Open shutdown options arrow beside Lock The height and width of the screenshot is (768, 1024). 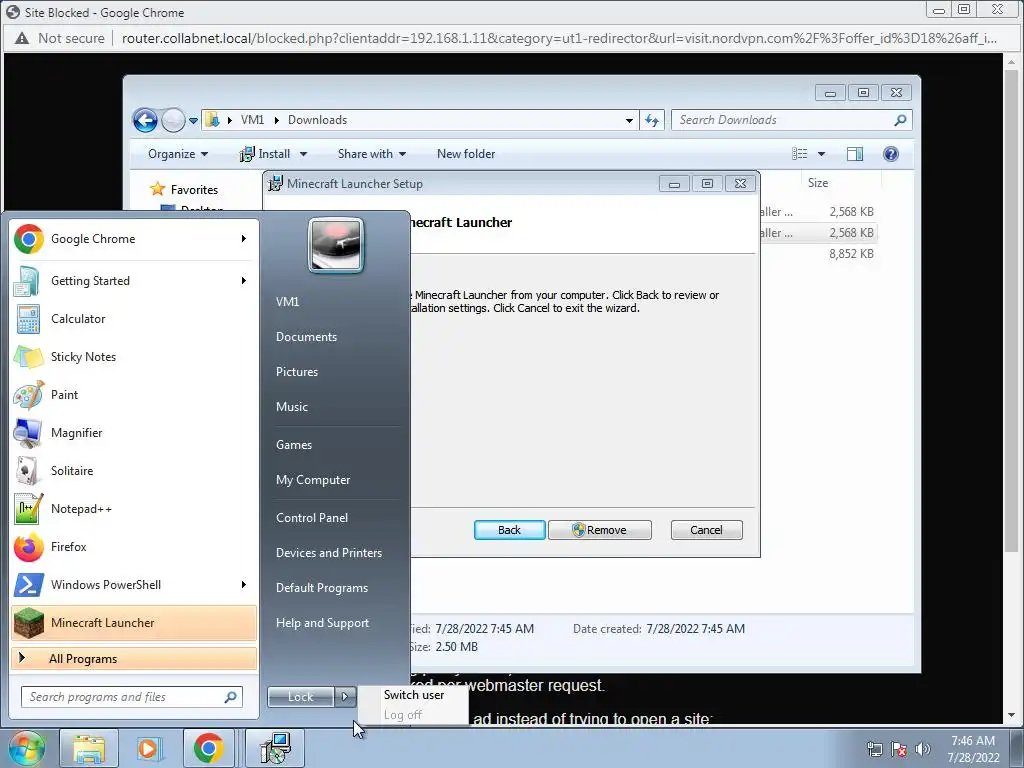(x=345, y=697)
